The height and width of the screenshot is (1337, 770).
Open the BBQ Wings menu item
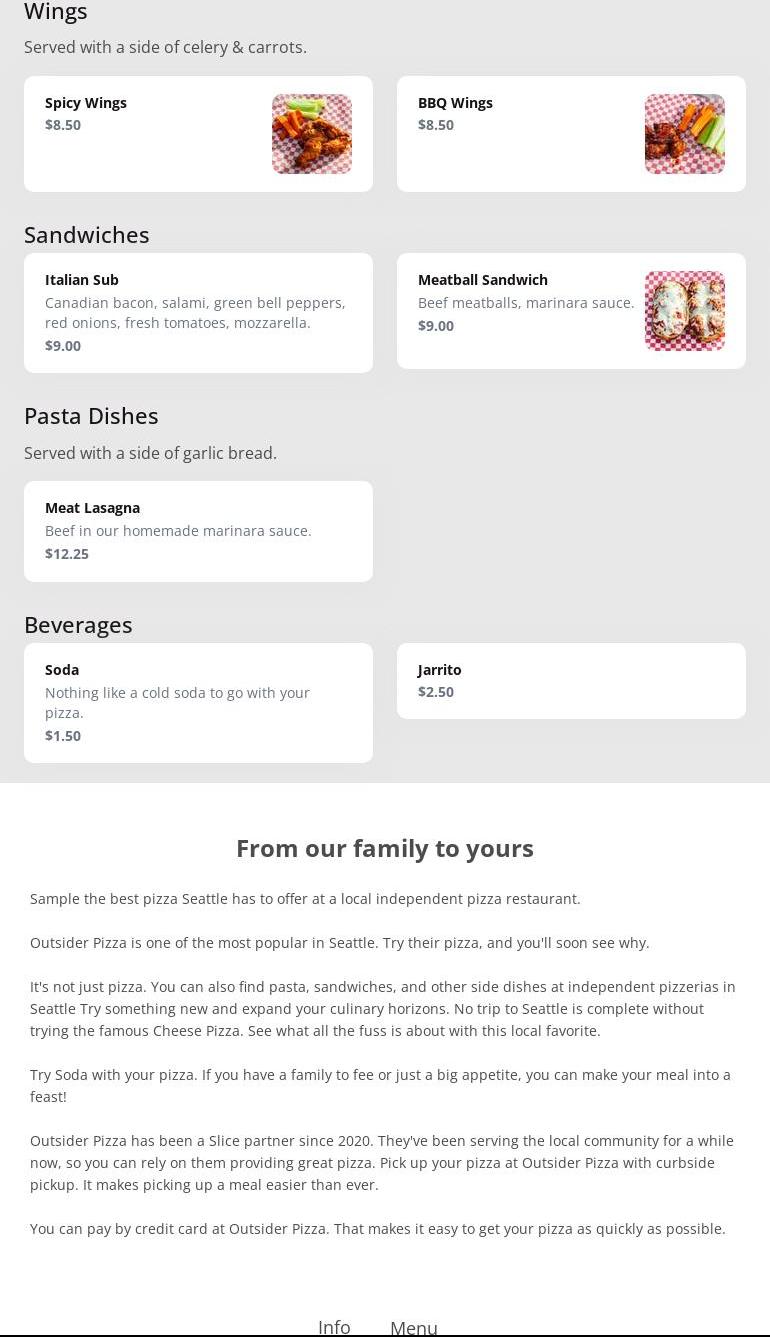pyautogui.click(x=520, y=133)
